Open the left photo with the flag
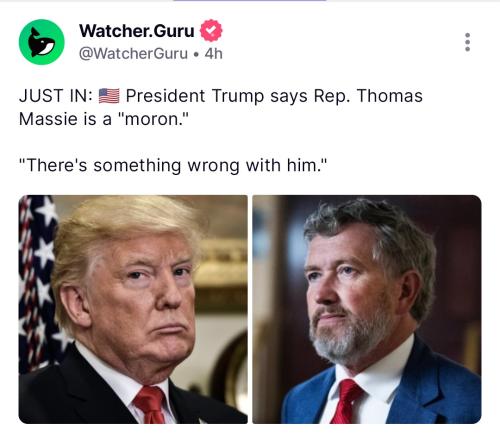500x442 pixels. click(133, 309)
